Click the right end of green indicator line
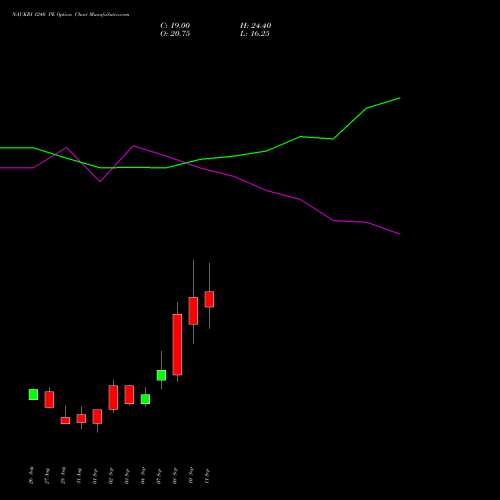 [x=399, y=98]
